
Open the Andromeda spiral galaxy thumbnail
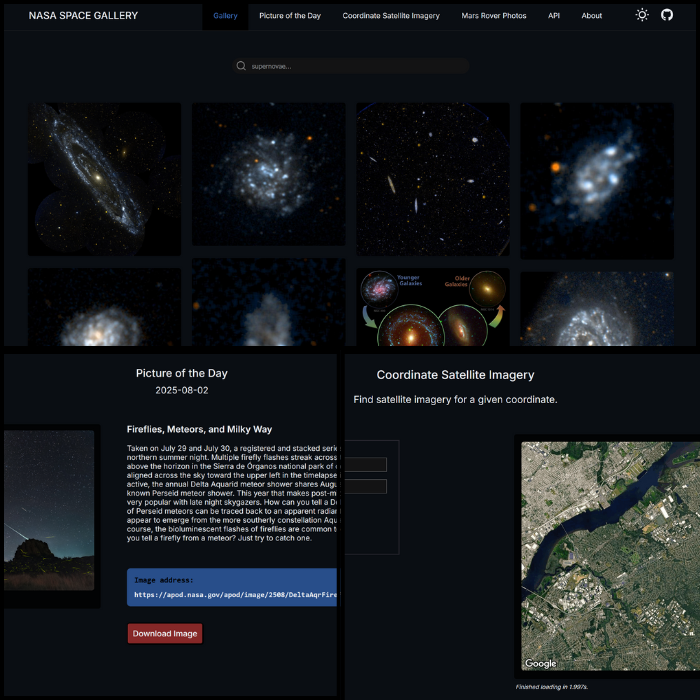(104, 179)
